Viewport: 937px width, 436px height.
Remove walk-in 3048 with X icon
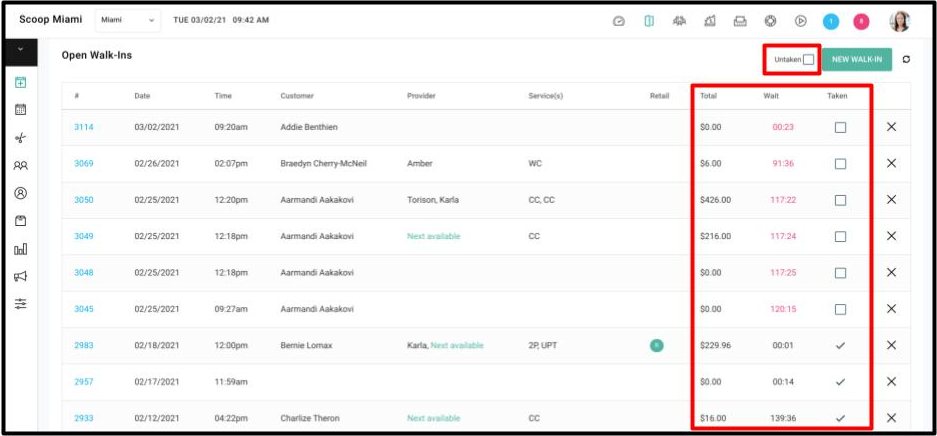pyautogui.click(x=891, y=272)
